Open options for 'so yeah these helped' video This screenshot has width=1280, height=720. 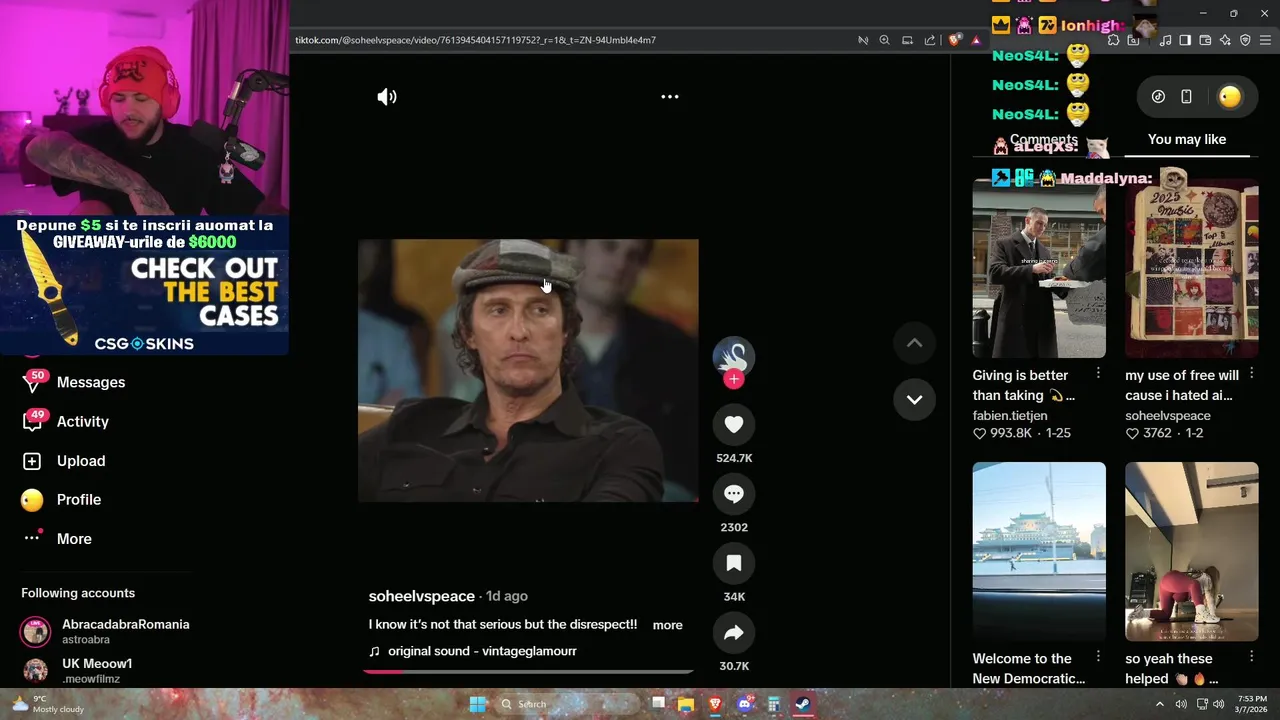[1251, 656]
